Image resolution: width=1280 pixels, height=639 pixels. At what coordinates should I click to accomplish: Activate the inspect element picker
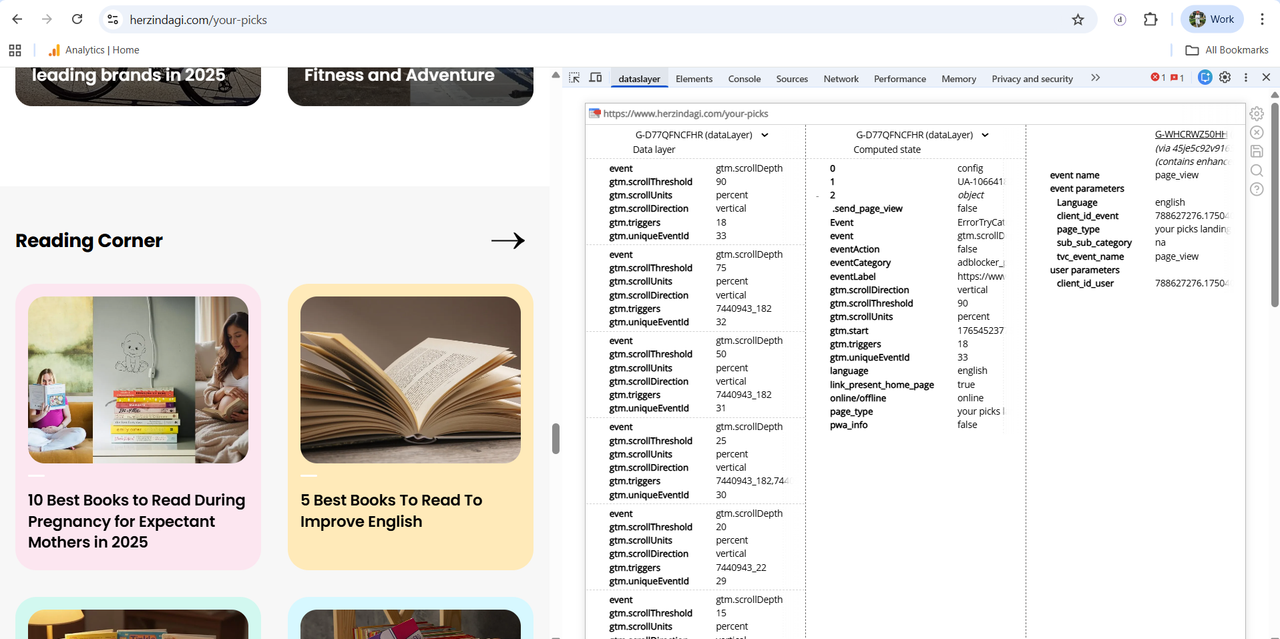click(574, 78)
